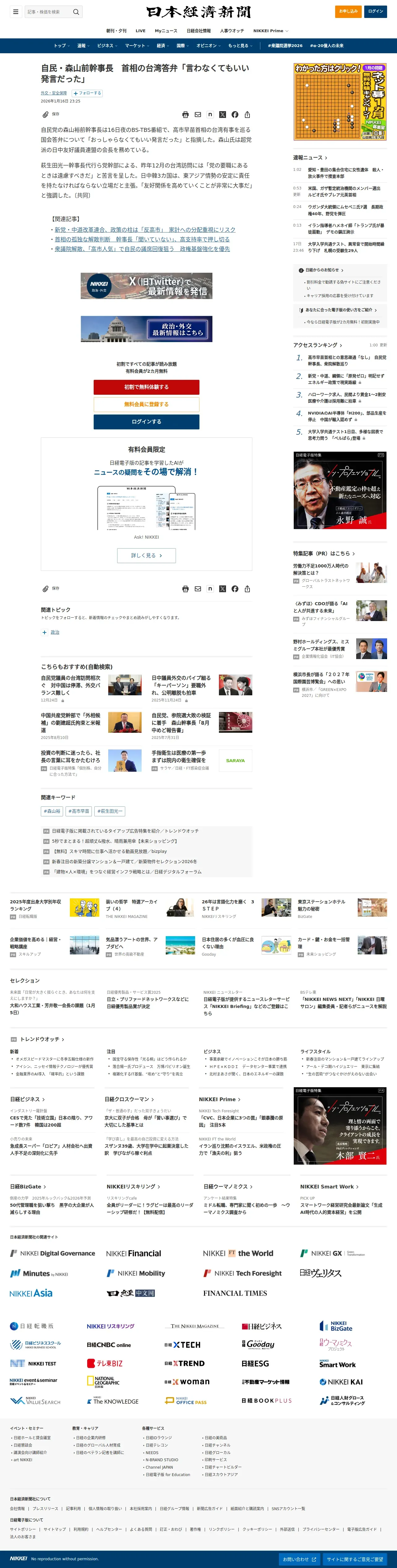Open the NIKKEI Prime header dropdown
Viewport: 397px width, 1568px height.
271,30
